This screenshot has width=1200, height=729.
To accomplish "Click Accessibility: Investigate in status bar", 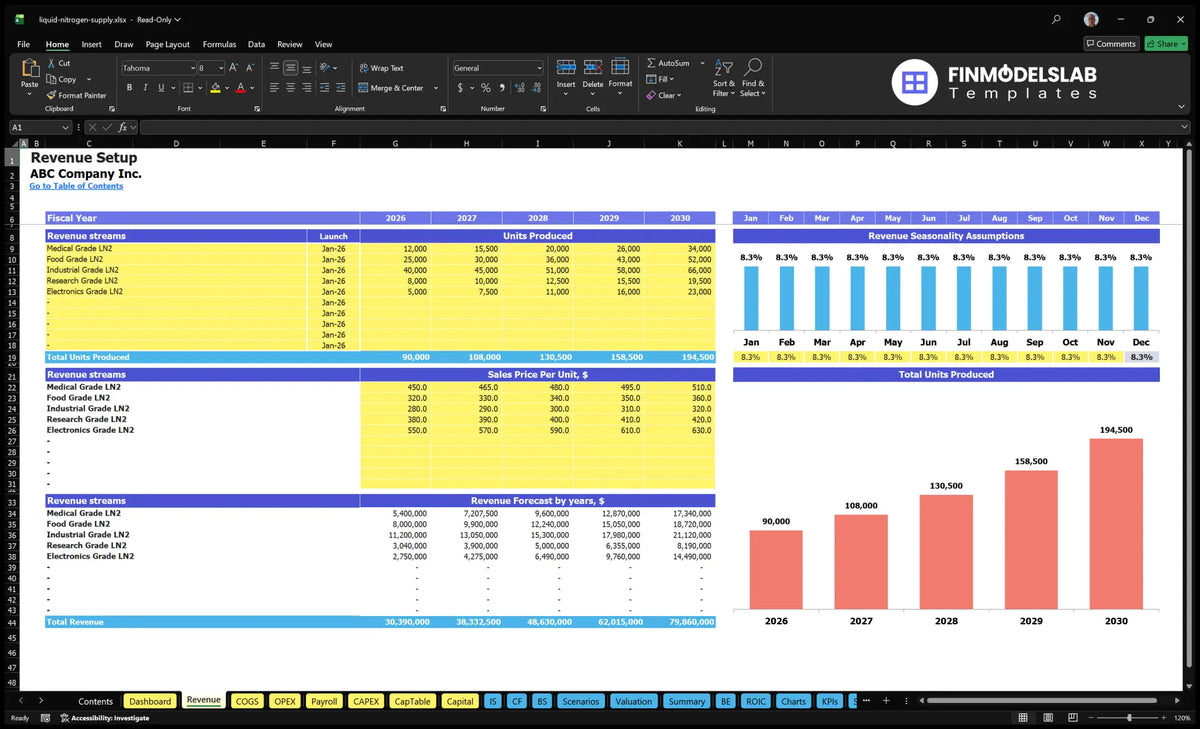I will pos(104,718).
